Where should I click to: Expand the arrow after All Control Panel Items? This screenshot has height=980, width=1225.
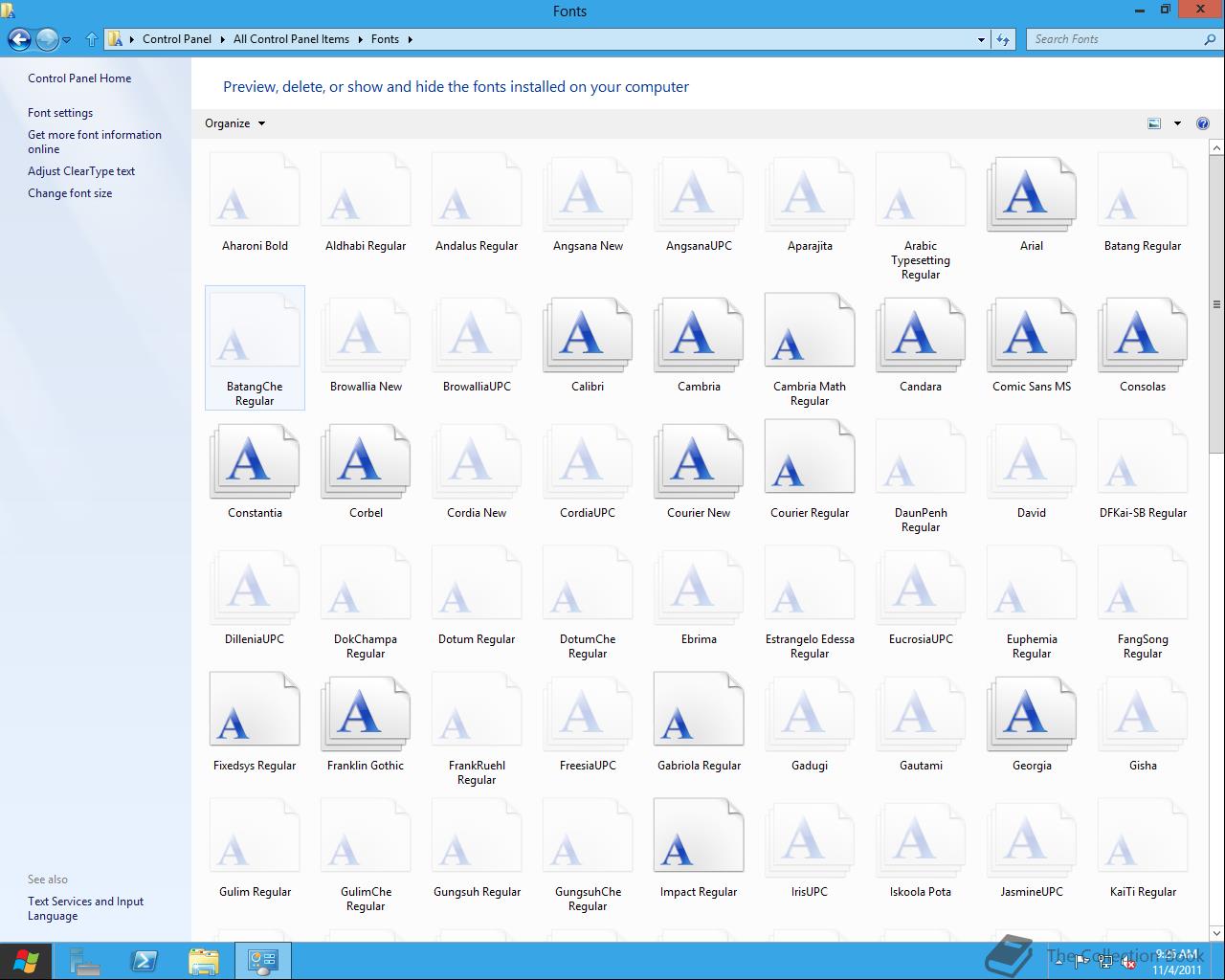361,39
